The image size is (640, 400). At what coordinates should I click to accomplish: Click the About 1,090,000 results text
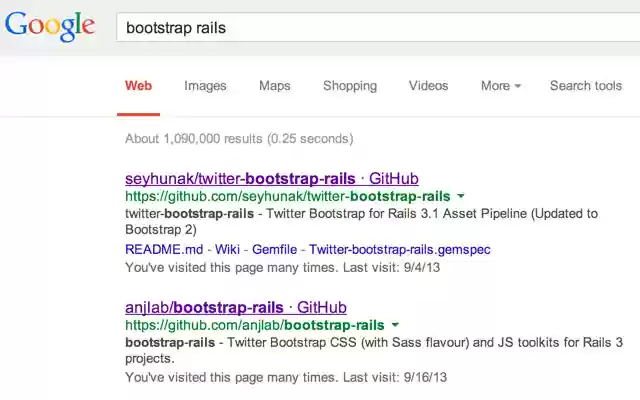coord(239,139)
